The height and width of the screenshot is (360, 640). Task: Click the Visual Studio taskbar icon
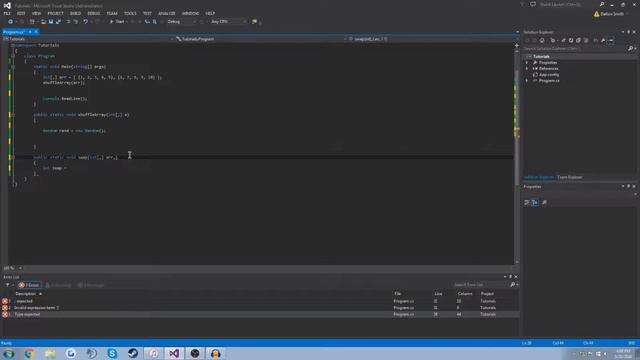174,353
